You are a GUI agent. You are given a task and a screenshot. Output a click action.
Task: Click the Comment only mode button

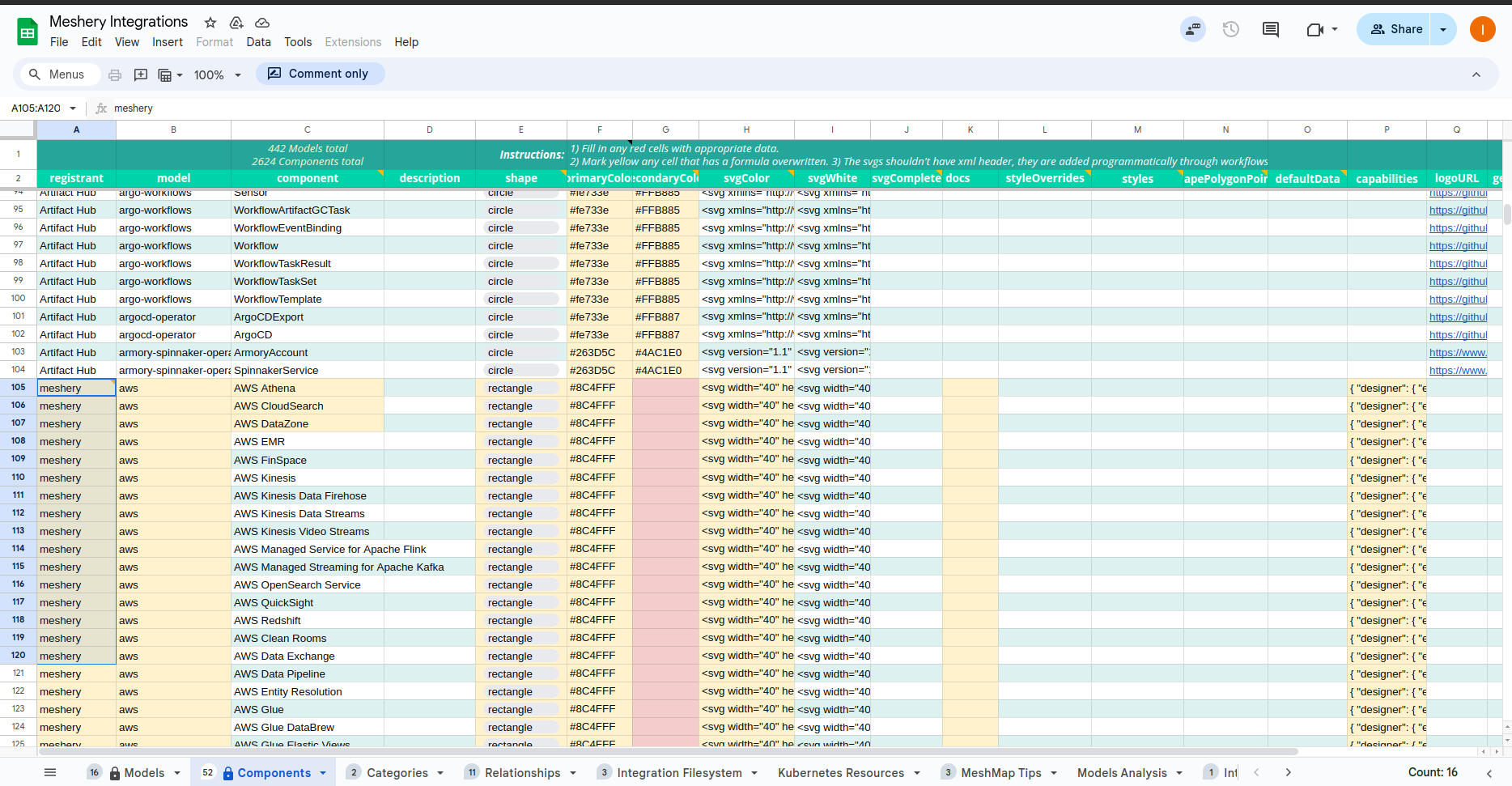coord(320,74)
